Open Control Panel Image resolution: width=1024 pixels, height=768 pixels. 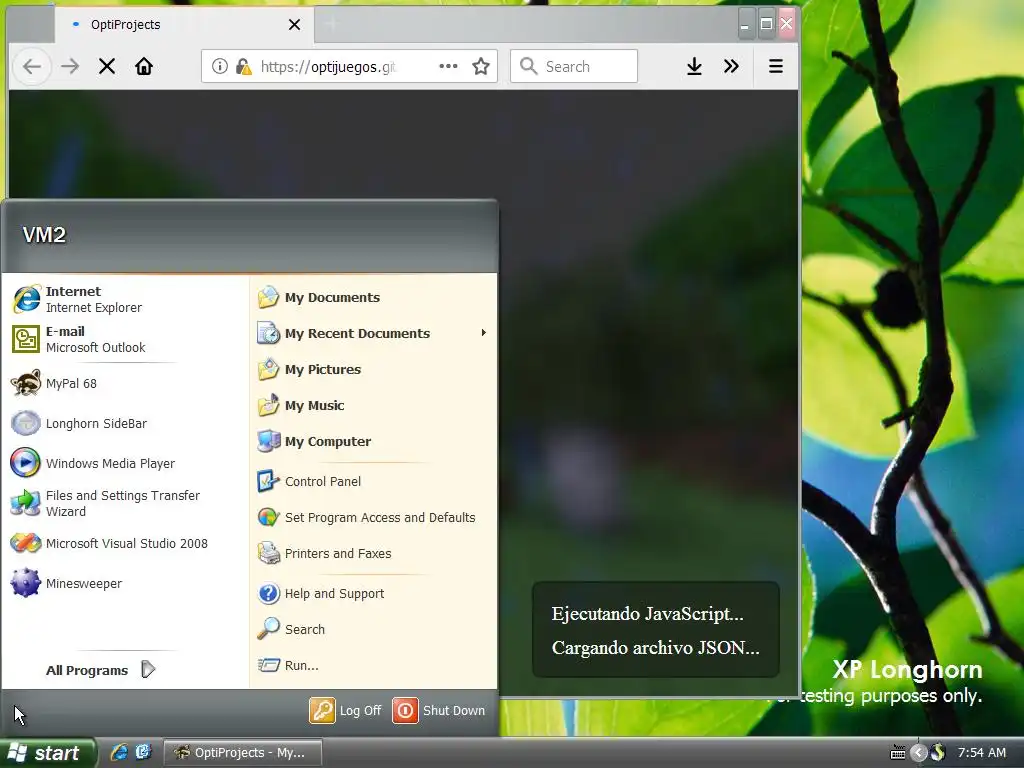click(x=374, y=481)
